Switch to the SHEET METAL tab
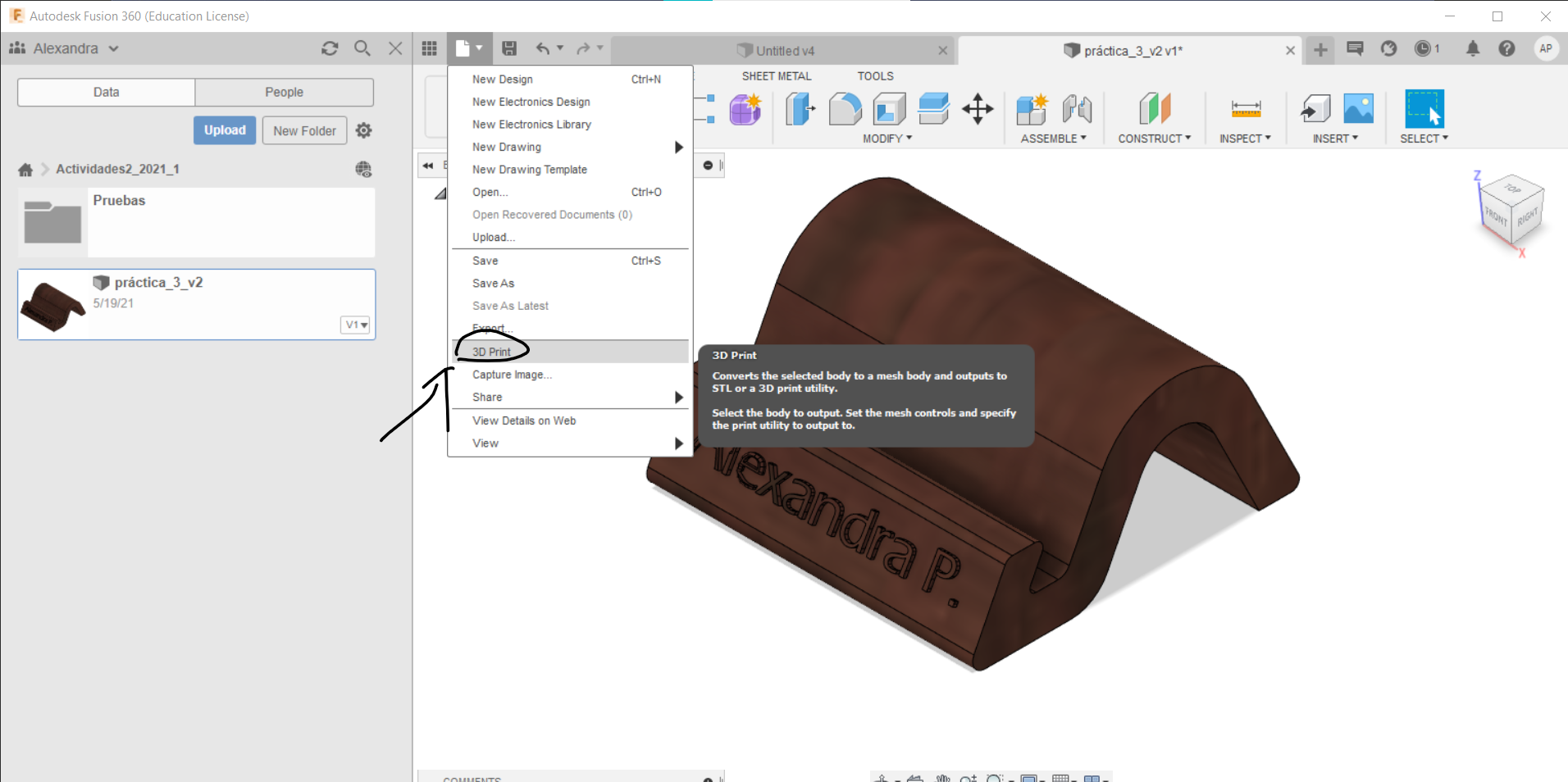This screenshot has width=1568, height=782. tap(777, 76)
